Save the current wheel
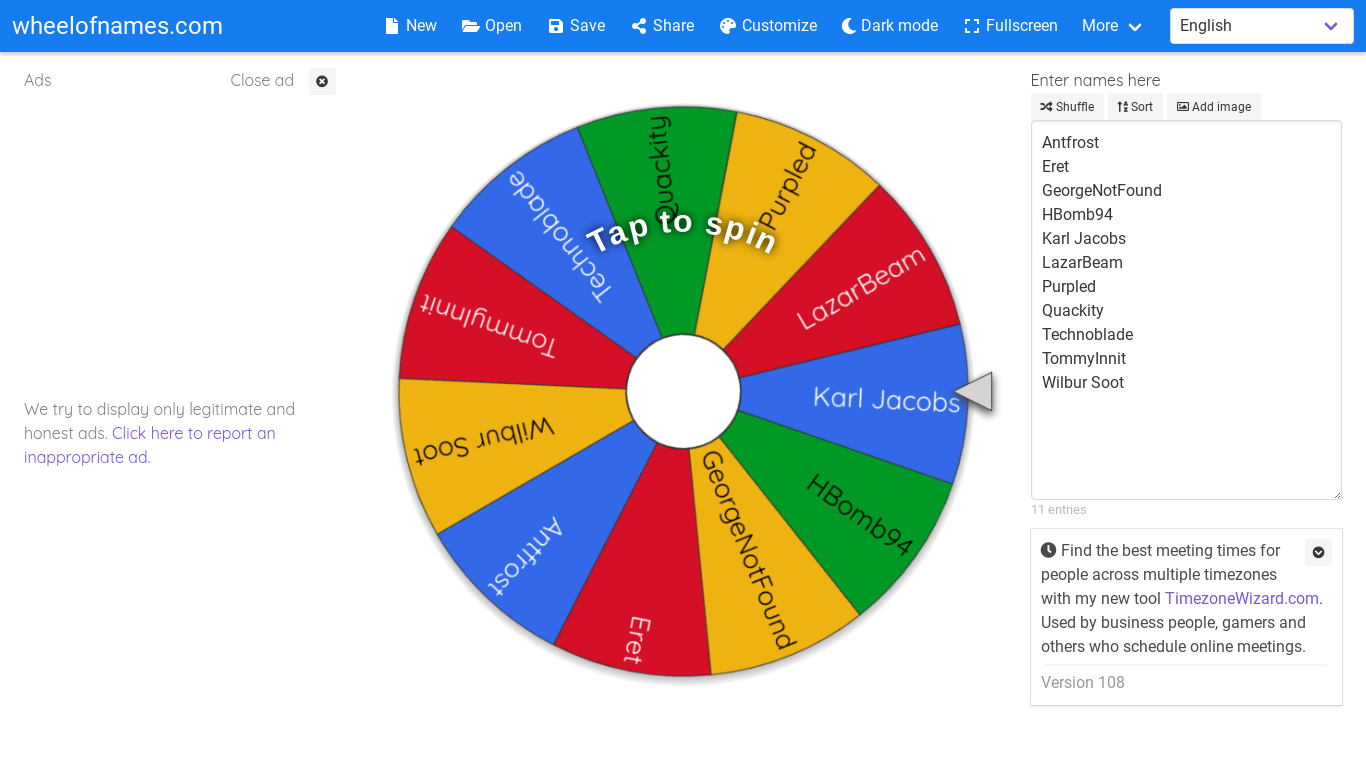The image size is (1366, 768). pos(577,26)
